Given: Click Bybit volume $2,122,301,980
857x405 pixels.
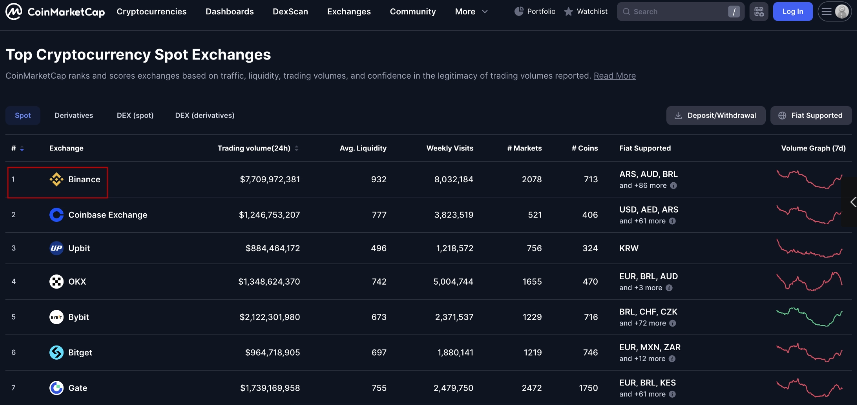Looking at the screenshot, I should [x=270, y=317].
